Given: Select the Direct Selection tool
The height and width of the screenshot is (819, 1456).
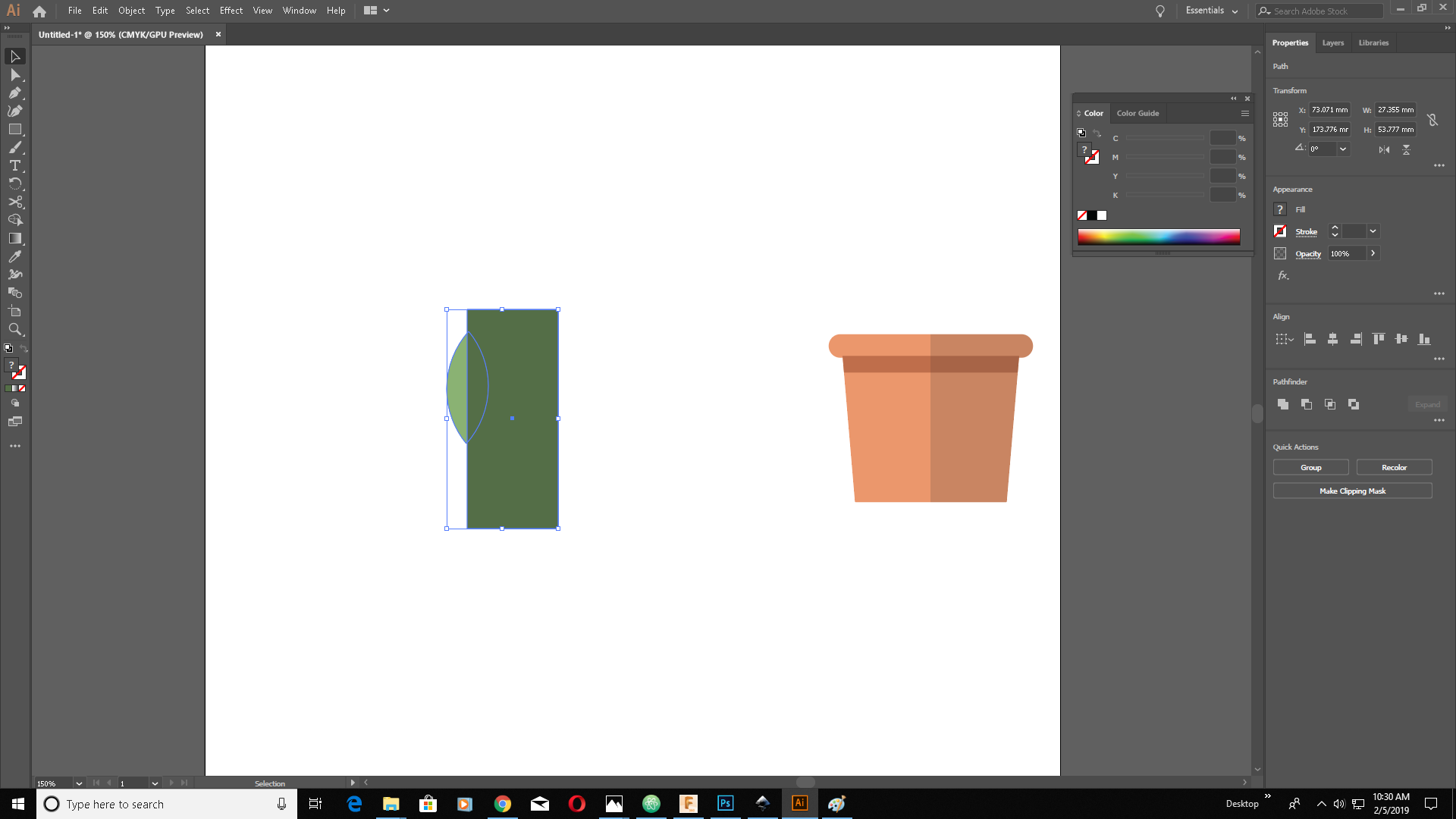Looking at the screenshot, I should point(14,75).
